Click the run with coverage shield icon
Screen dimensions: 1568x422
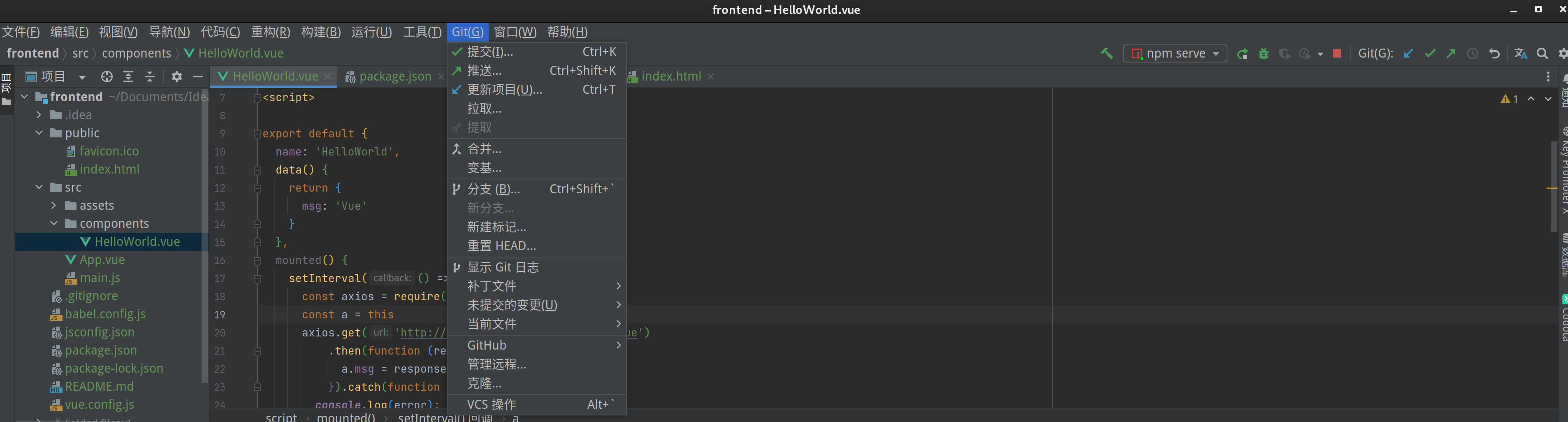tap(1284, 53)
